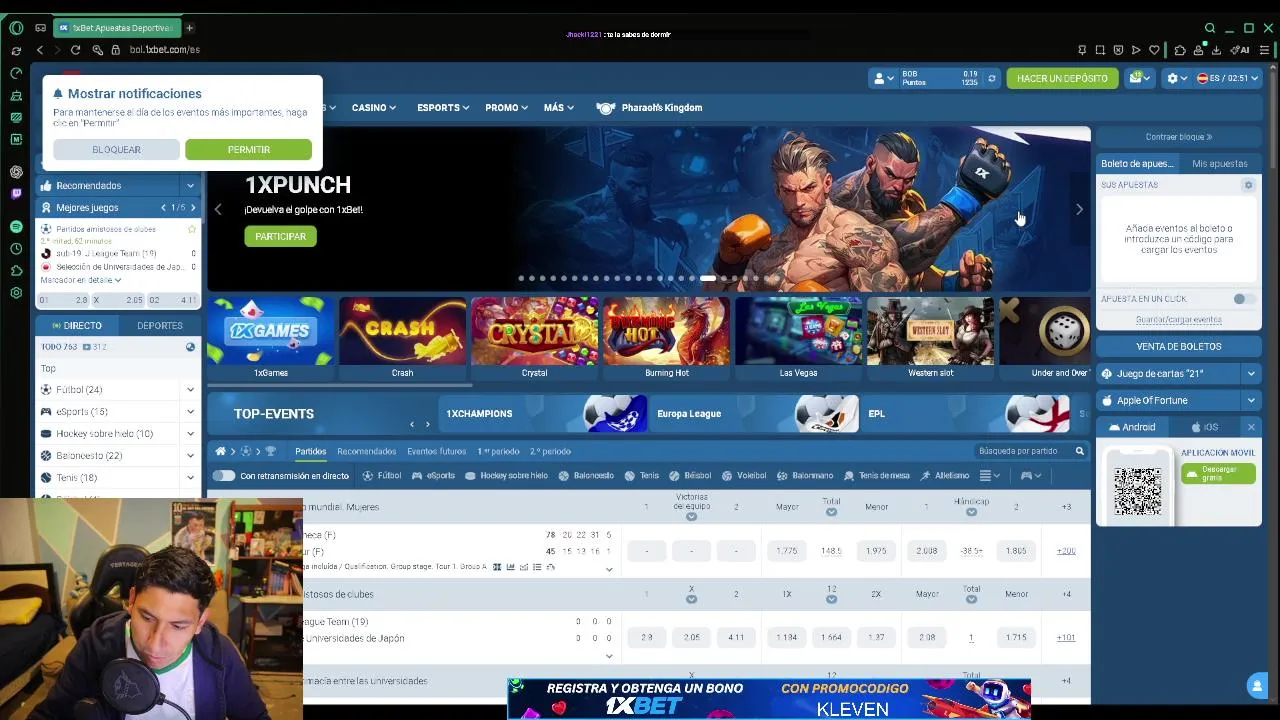Open the bet slip settings gear
Screen dimensions: 1280x720
(x=1248, y=185)
